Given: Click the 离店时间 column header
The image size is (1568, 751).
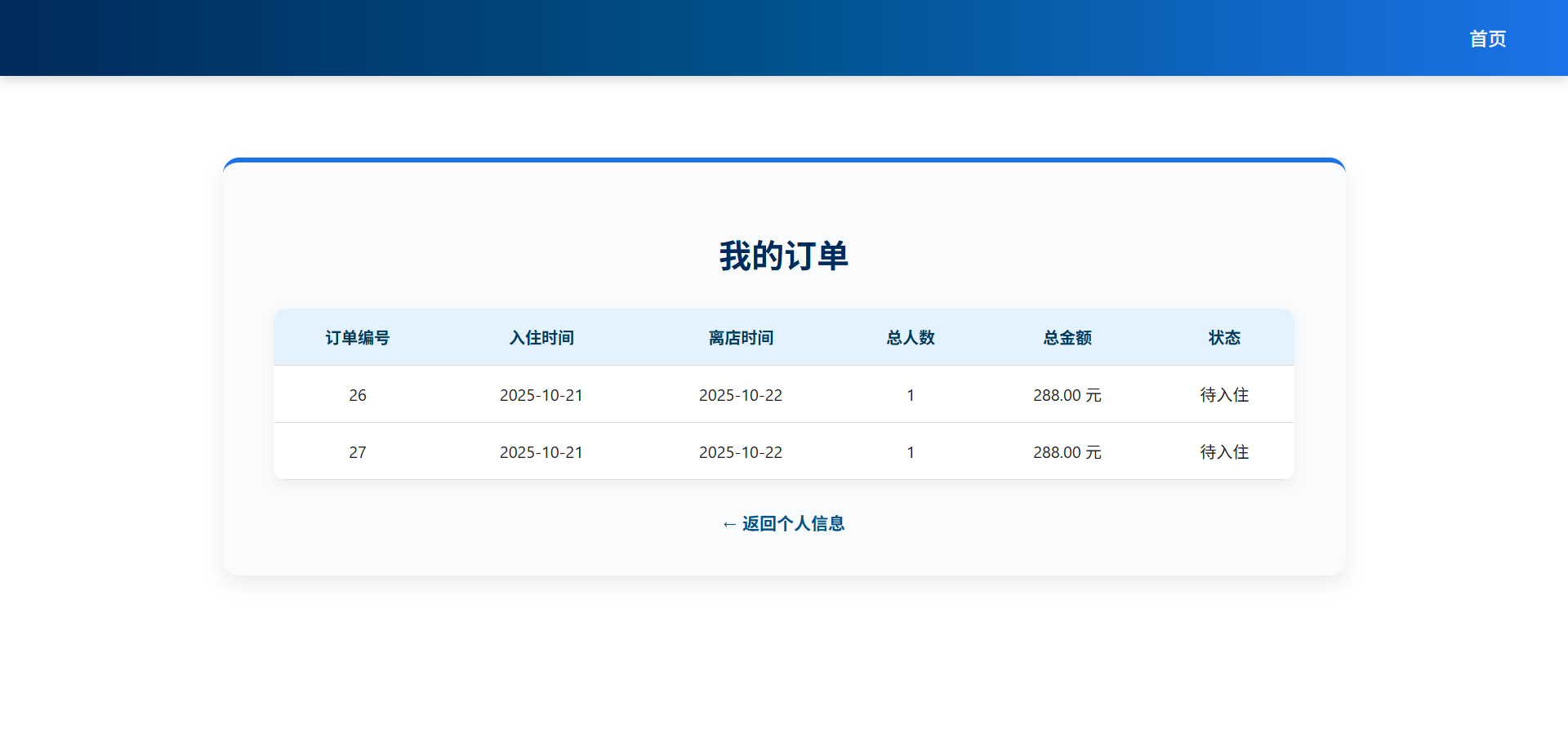Looking at the screenshot, I should pos(740,337).
